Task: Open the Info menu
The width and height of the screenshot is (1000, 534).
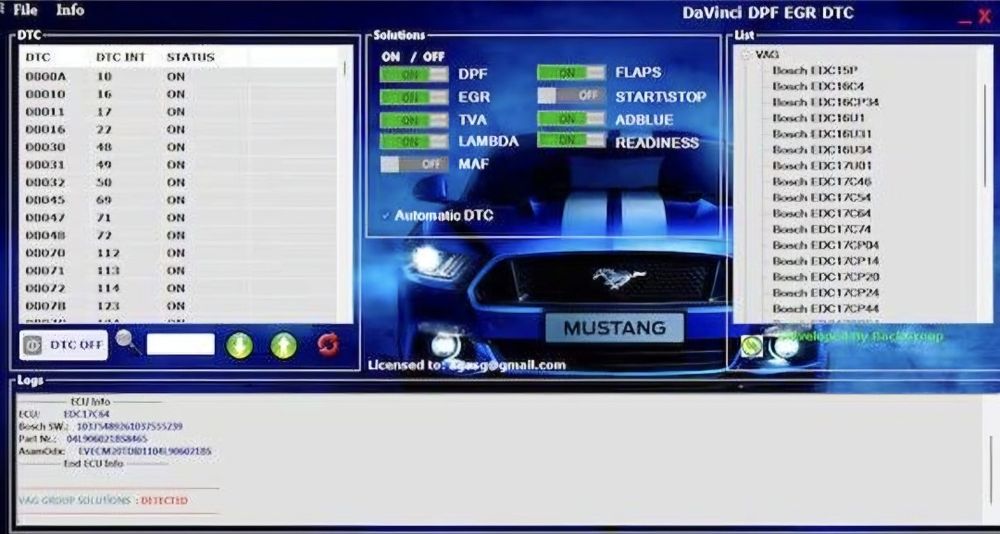Action: 70,10
